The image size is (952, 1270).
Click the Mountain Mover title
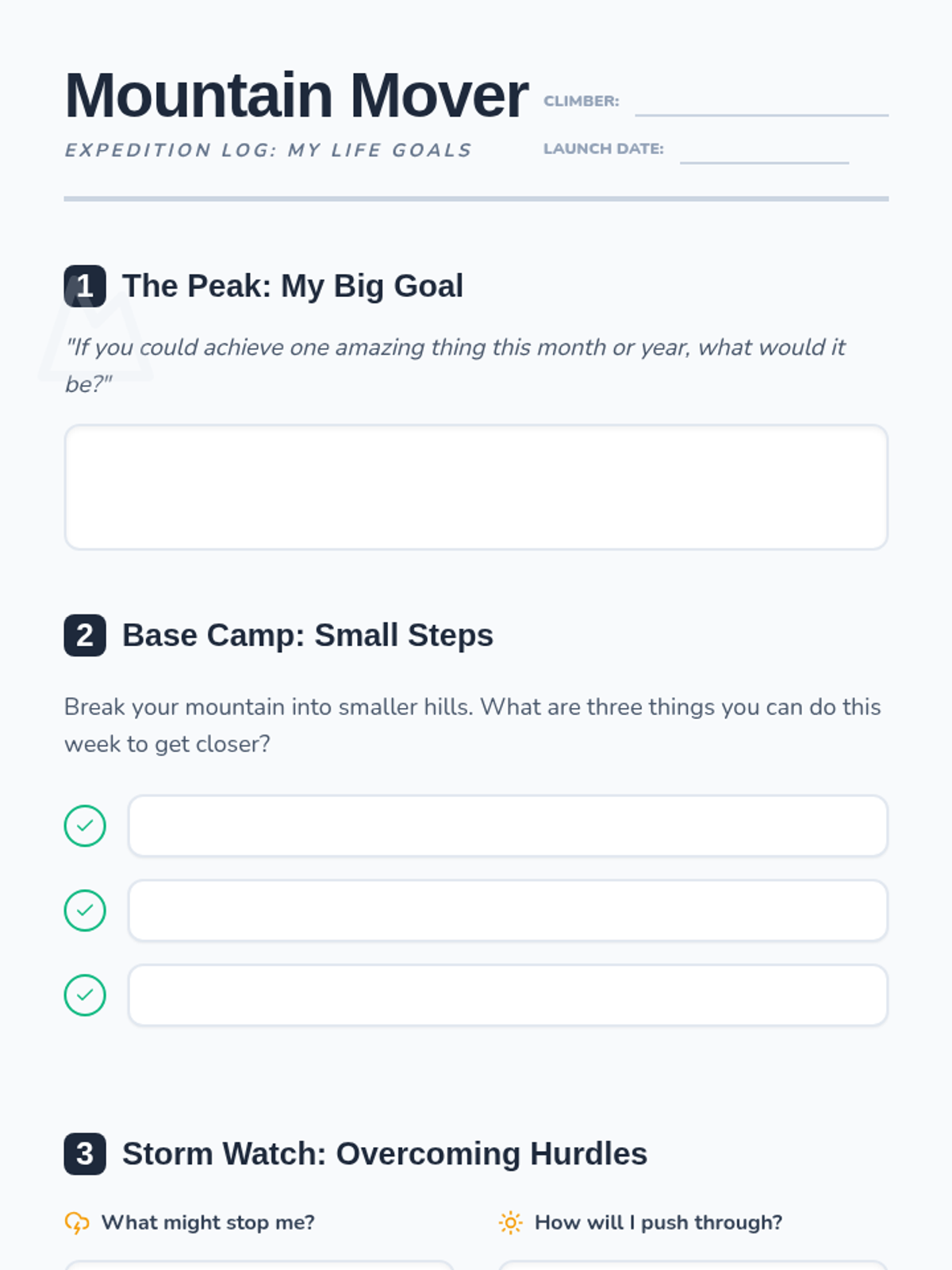pyautogui.click(x=296, y=95)
